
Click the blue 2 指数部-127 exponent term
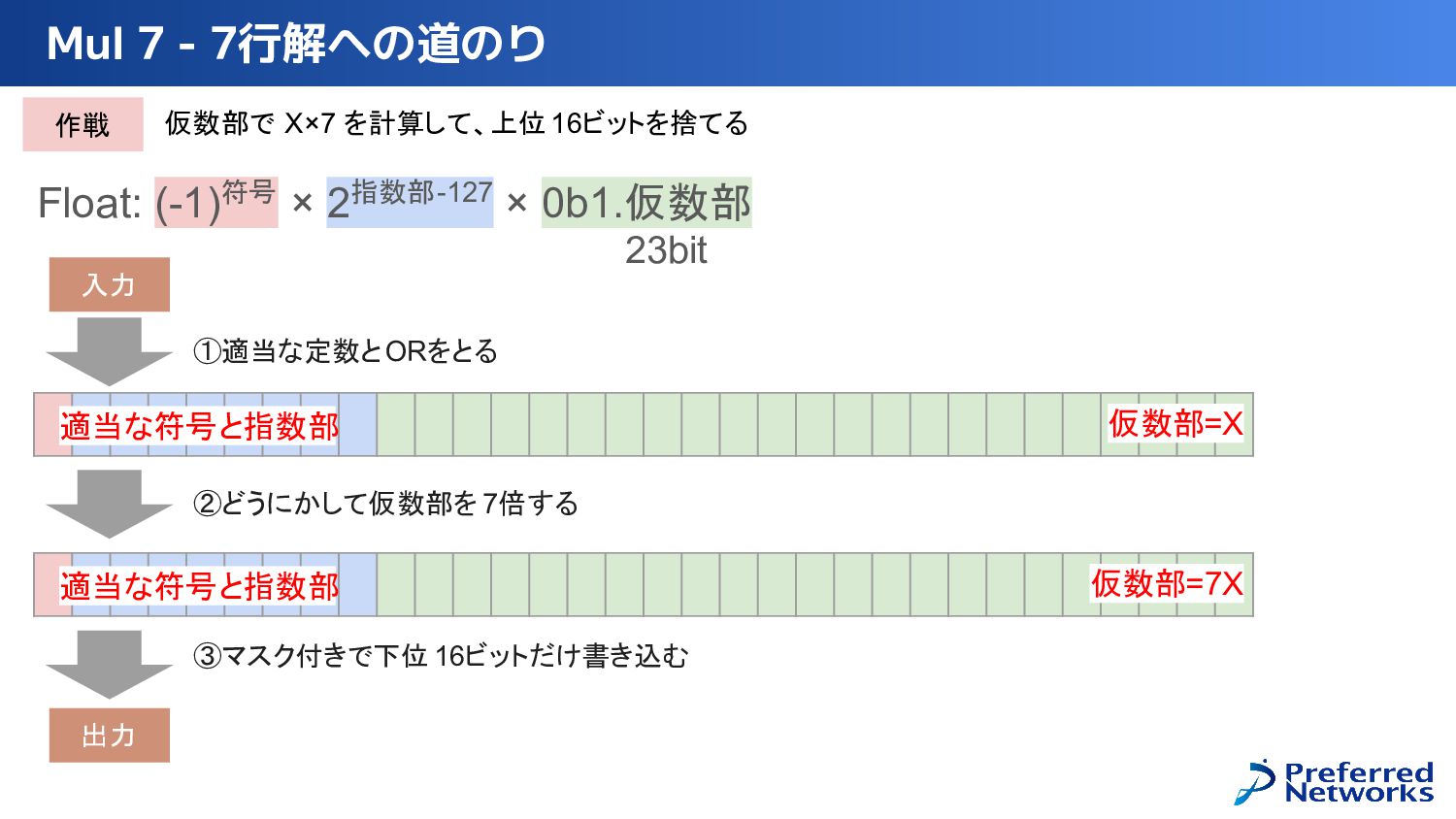point(410,202)
